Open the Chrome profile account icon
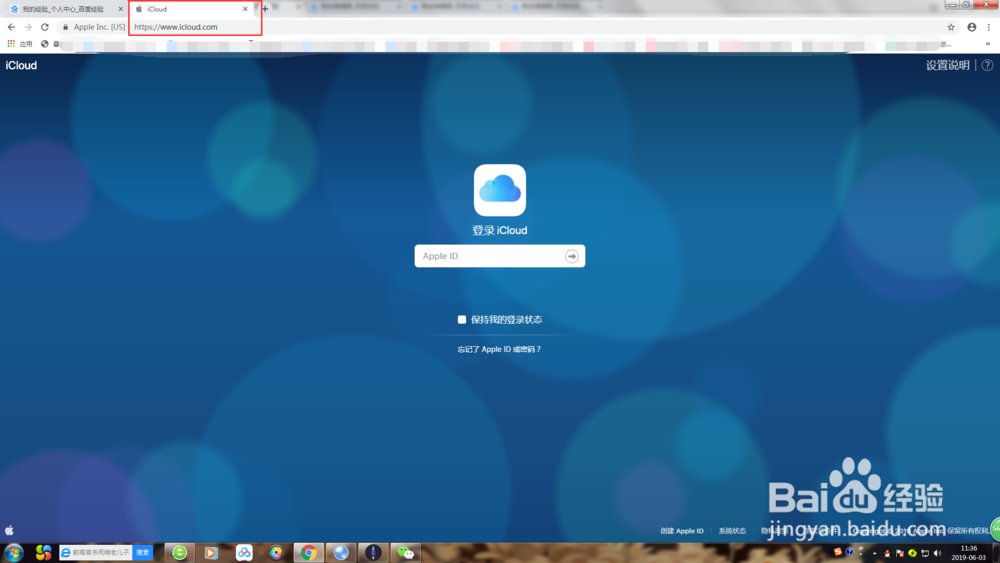Viewport: 1000px width, 563px height. [x=971, y=27]
